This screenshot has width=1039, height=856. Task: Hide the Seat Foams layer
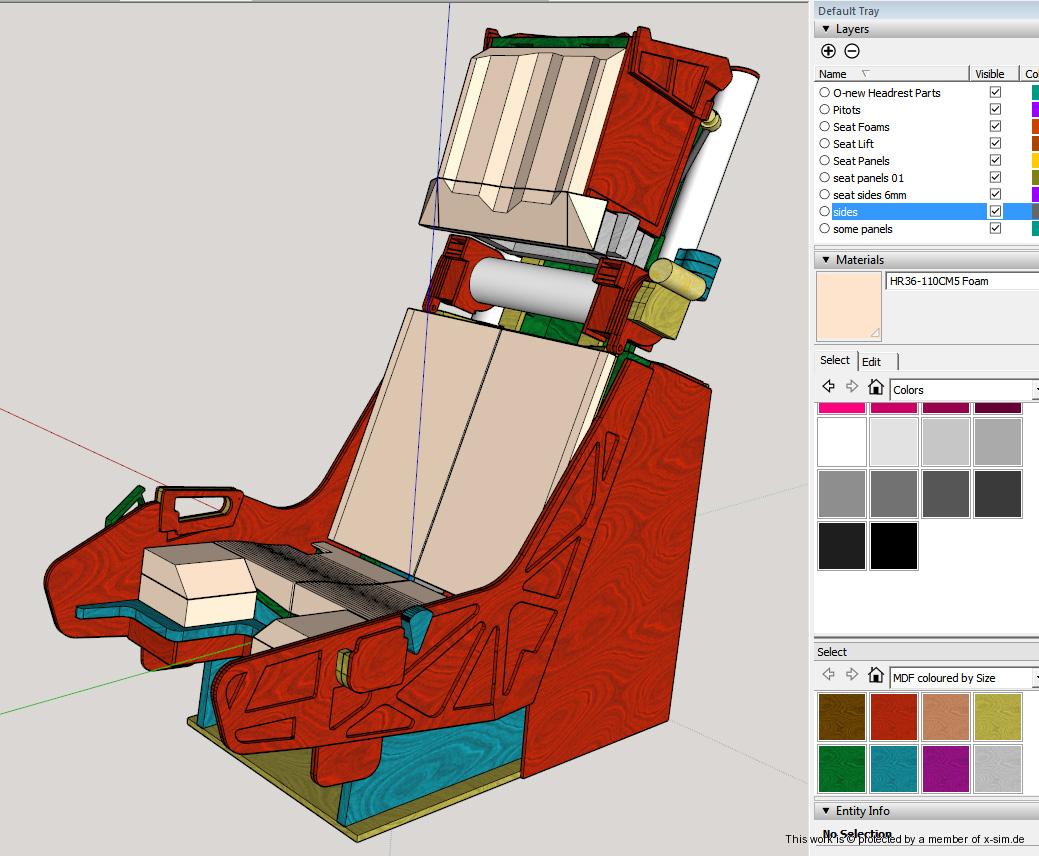995,127
